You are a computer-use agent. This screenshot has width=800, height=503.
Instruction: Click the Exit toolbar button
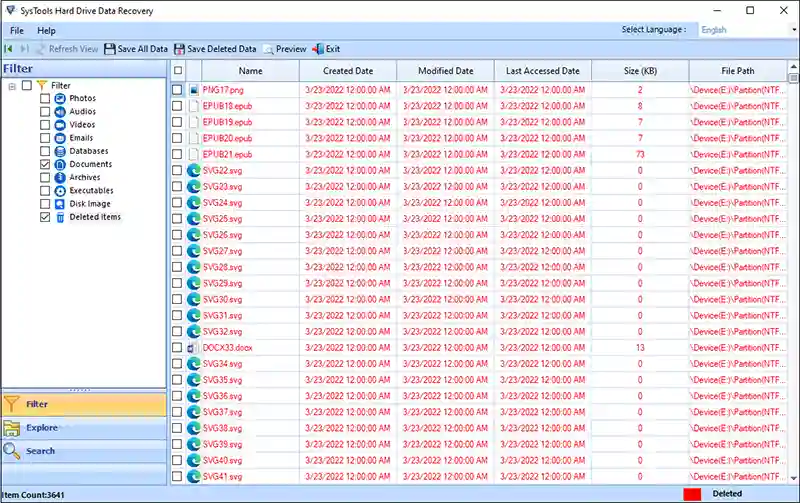point(327,49)
